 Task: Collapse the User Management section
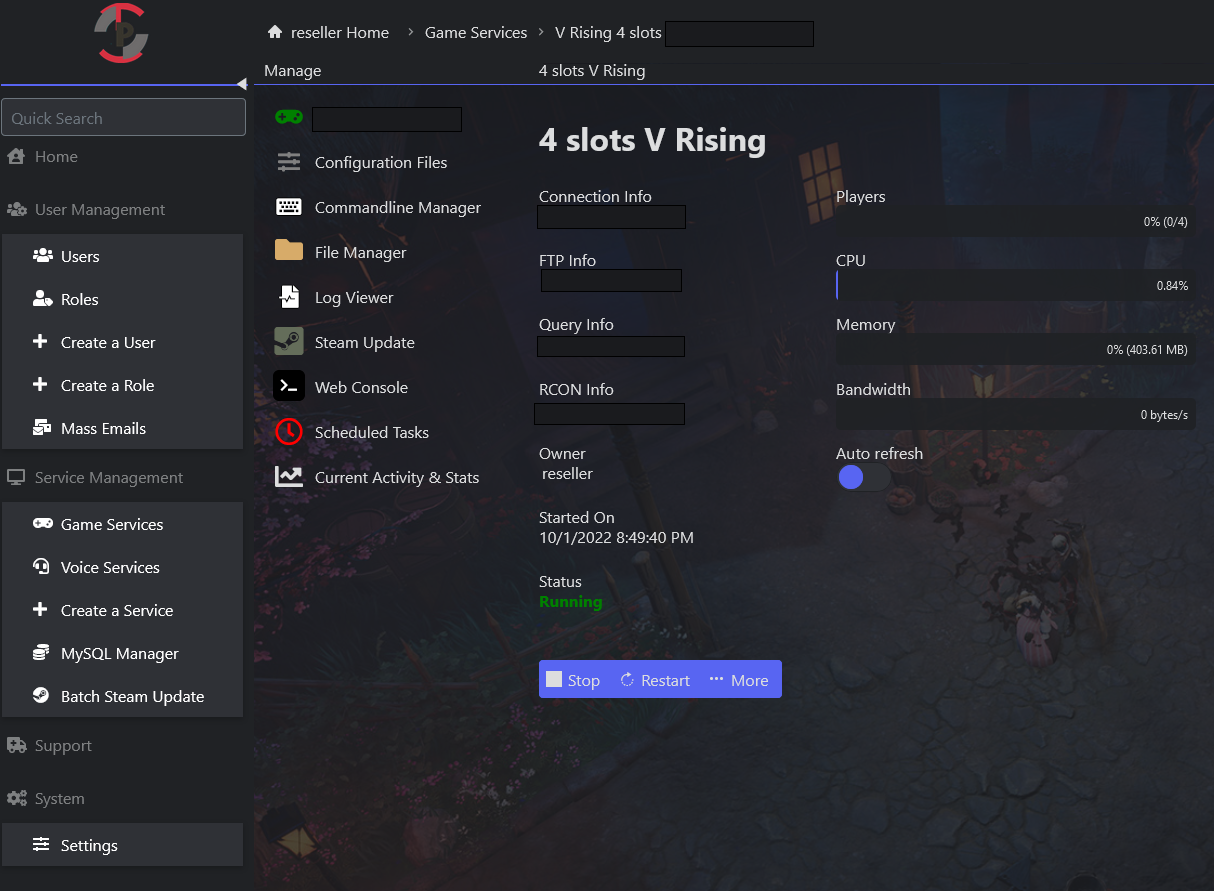100,210
